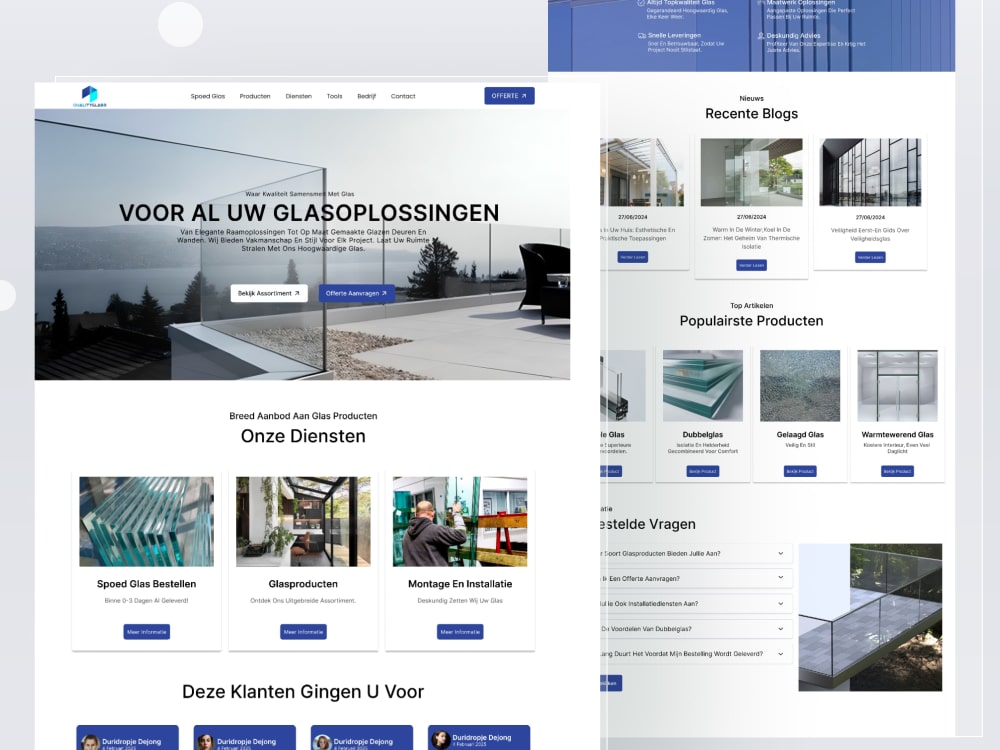
Task: Click Bekijk Product under Dubbelglas
Action: coord(703,471)
